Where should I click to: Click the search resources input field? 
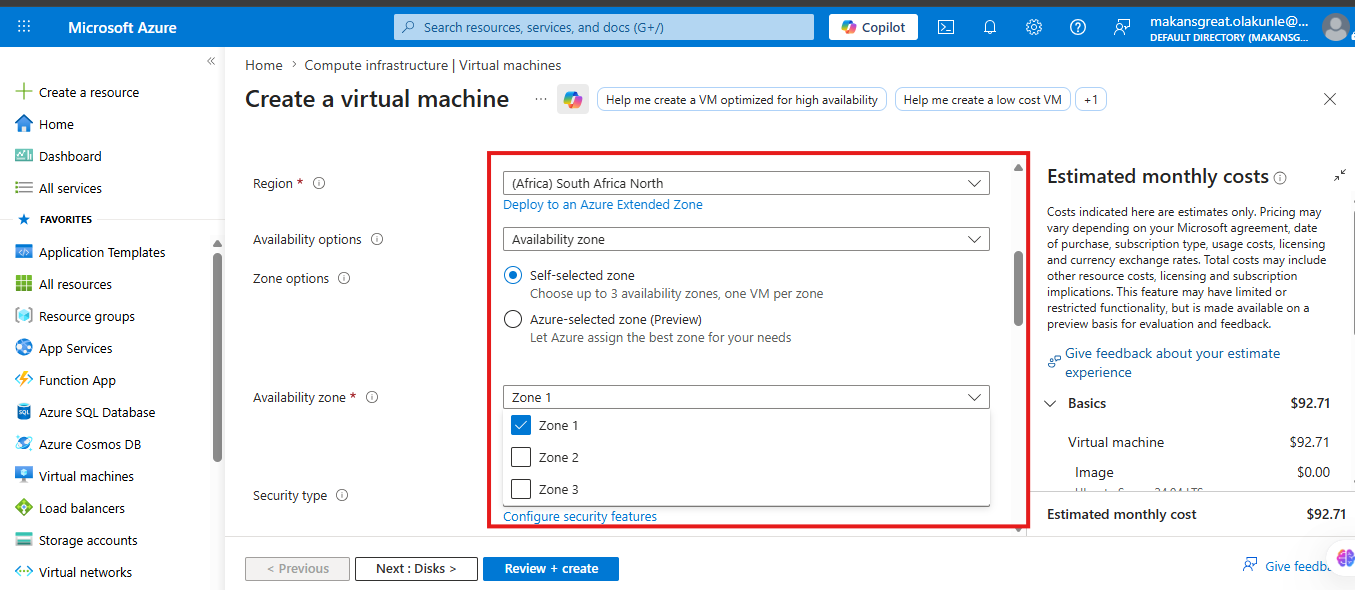(x=607, y=27)
